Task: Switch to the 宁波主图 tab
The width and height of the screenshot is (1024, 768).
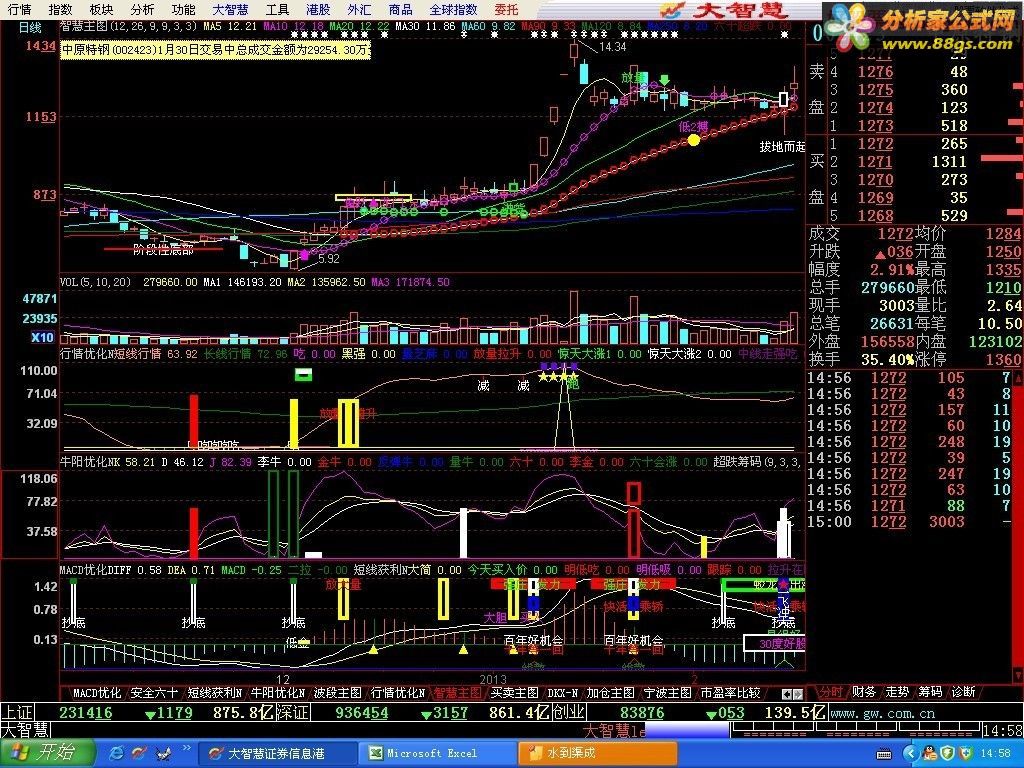Action: [667, 693]
